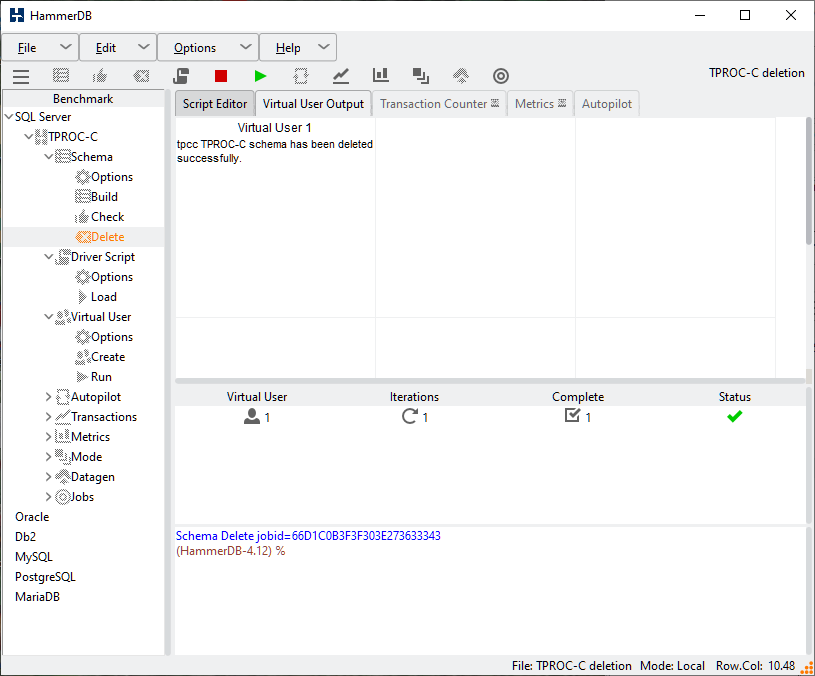Select the Oracle database entry
Viewport: 815px width, 676px height.
coord(32,516)
